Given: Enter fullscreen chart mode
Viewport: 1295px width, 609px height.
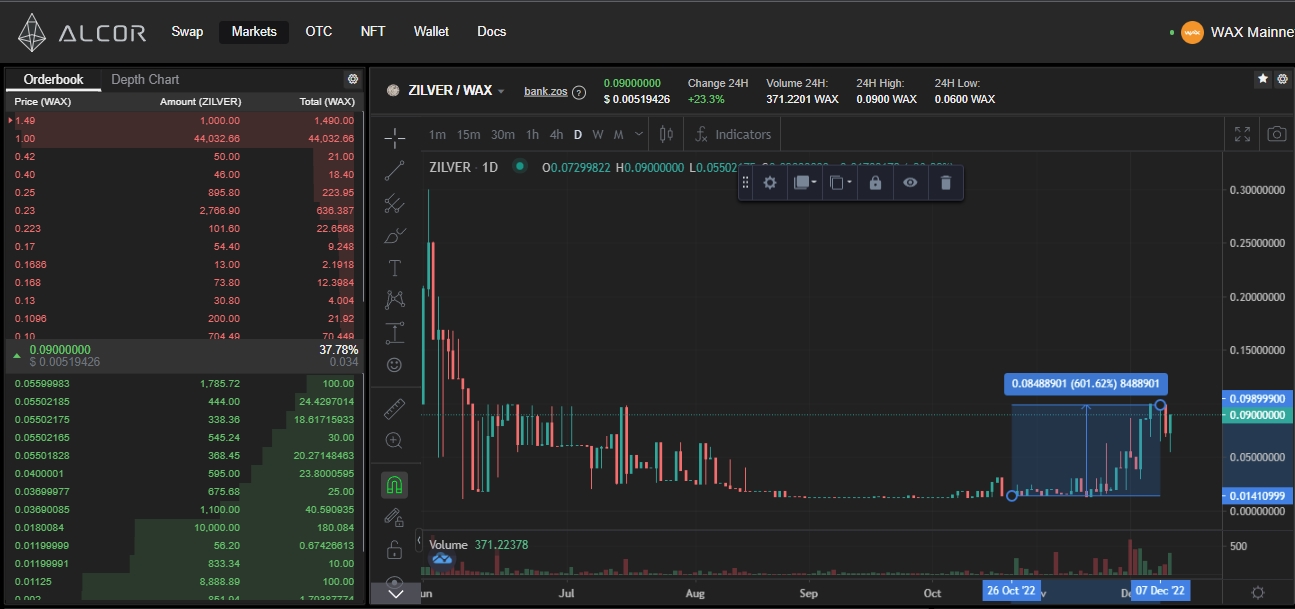Looking at the screenshot, I should [1243, 134].
